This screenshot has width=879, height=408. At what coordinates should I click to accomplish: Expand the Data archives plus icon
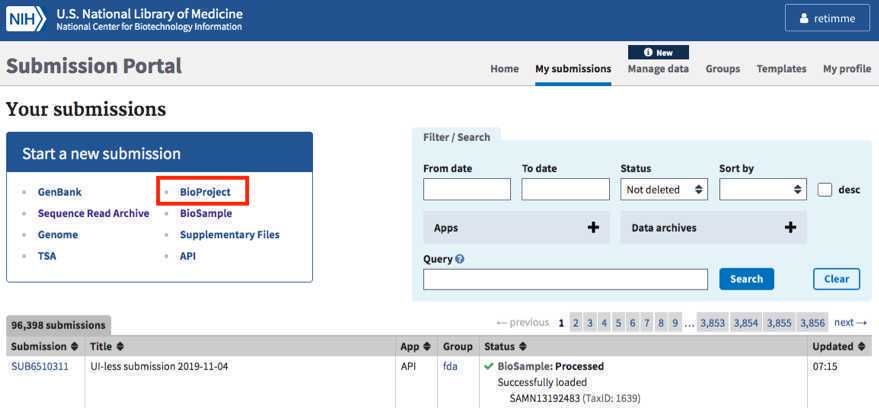click(x=790, y=228)
